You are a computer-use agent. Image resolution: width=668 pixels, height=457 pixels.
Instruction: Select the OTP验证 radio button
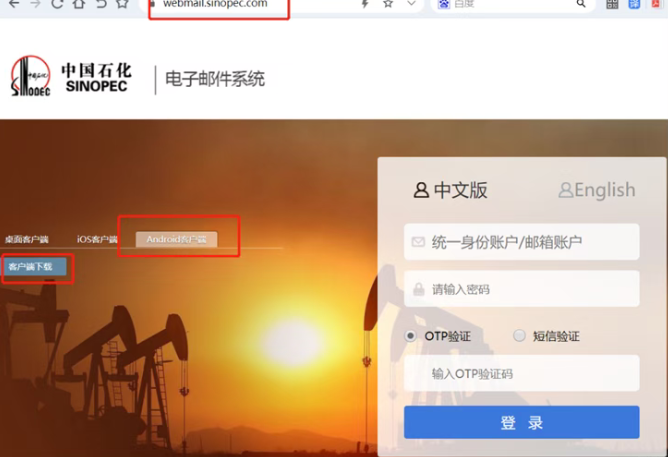pos(410,336)
